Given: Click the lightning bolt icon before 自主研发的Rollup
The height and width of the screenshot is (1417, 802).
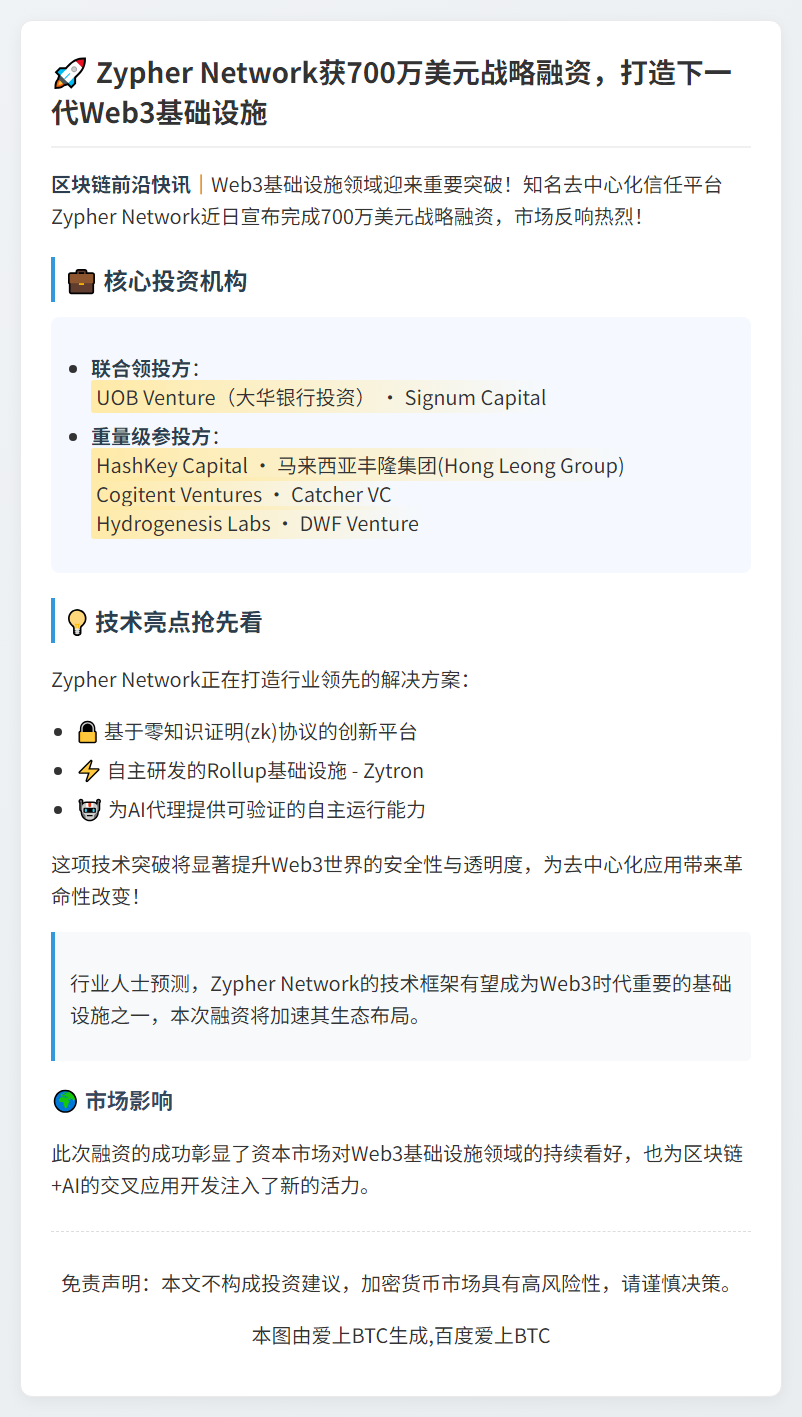Looking at the screenshot, I should click(88, 771).
